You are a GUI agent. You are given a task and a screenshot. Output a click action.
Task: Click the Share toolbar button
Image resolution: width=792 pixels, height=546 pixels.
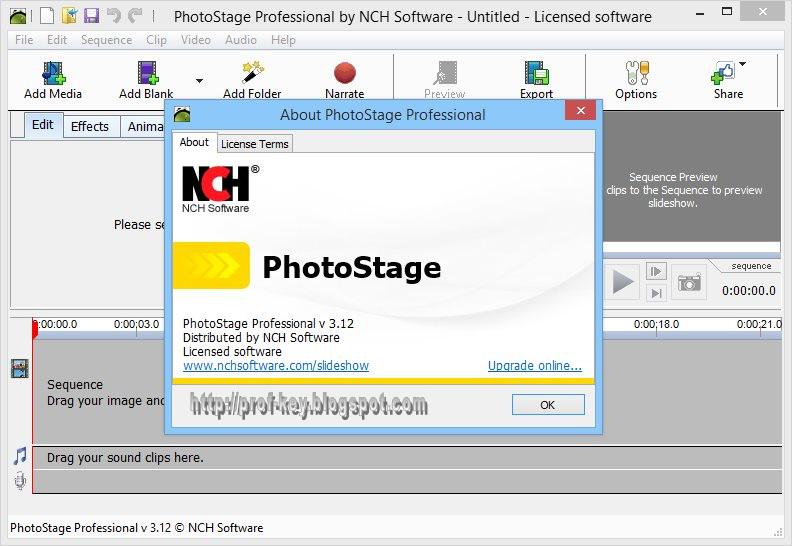(728, 80)
